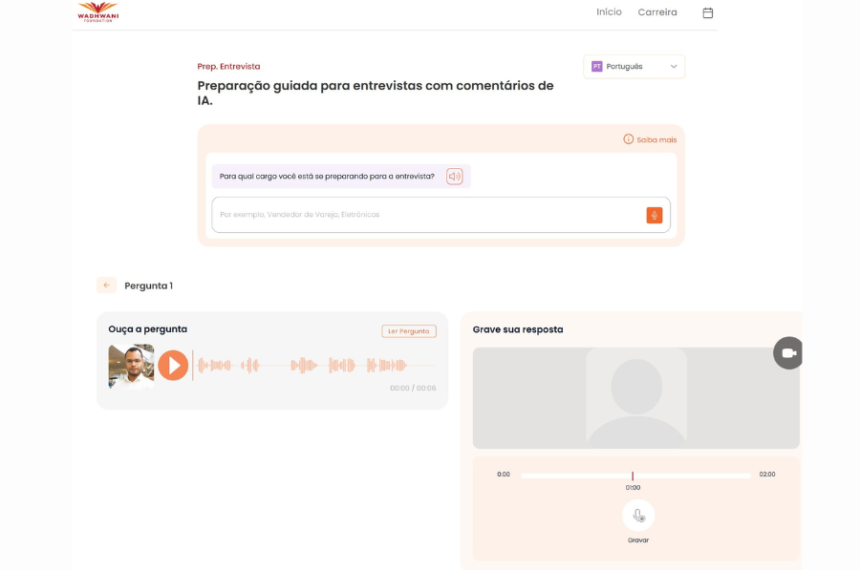
Task: Open the Português language dropdown
Action: pos(634,66)
